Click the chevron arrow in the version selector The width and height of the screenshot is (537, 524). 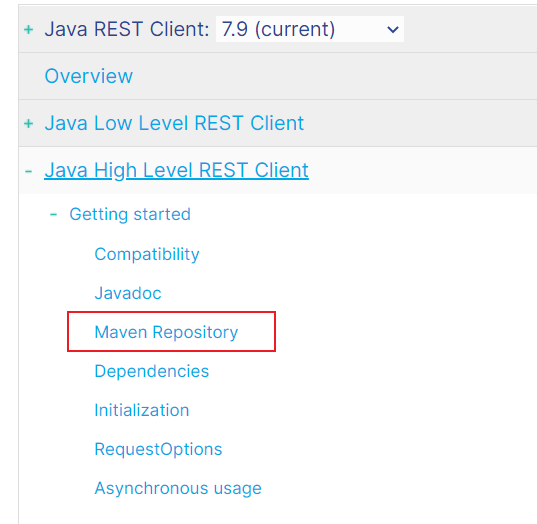click(x=392, y=29)
